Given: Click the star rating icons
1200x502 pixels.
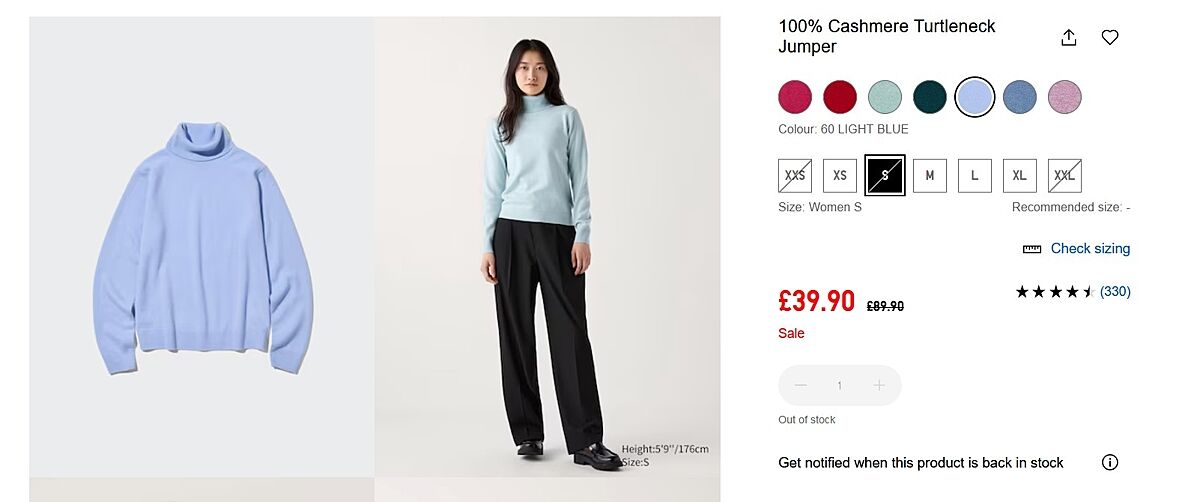Looking at the screenshot, I should tap(1055, 292).
